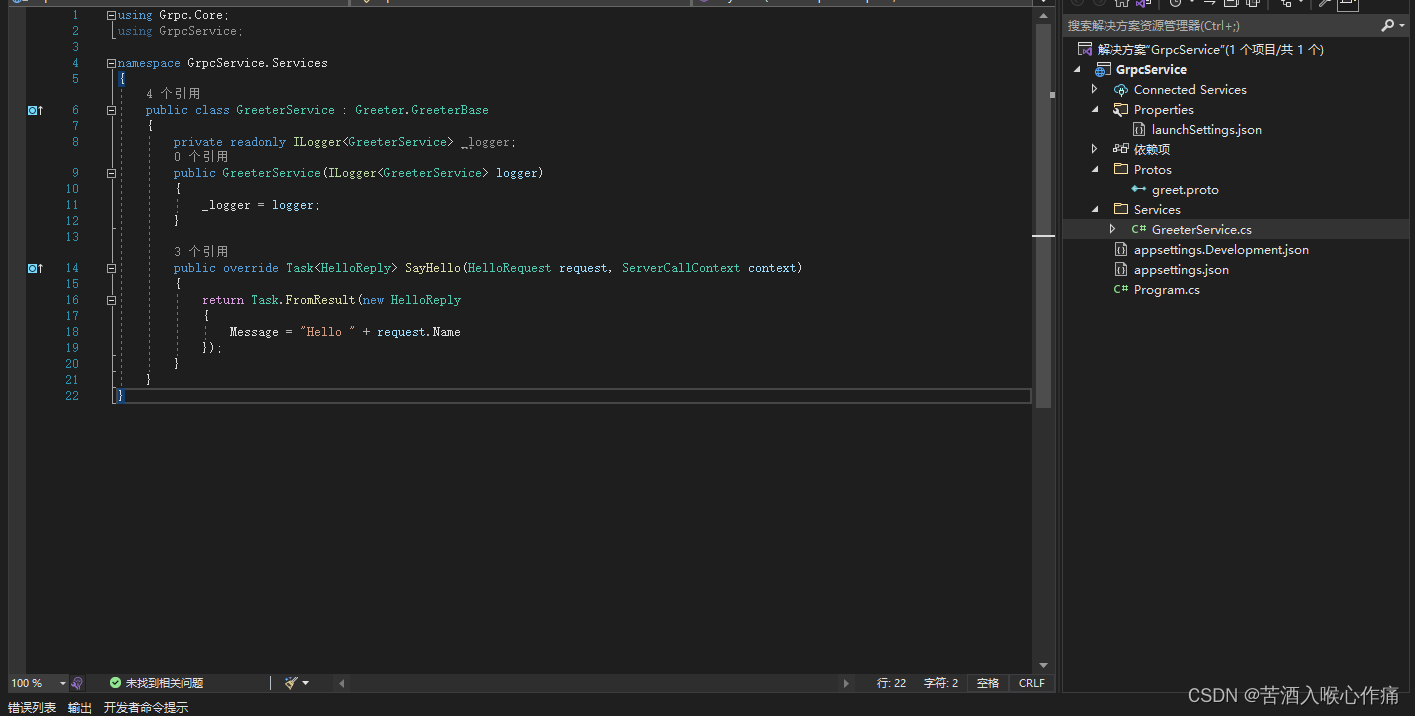Image resolution: width=1415 pixels, height=716 pixels.
Task: Click the C# icon of GreeterService.cs
Action: pyautogui.click(x=1139, y=229)
